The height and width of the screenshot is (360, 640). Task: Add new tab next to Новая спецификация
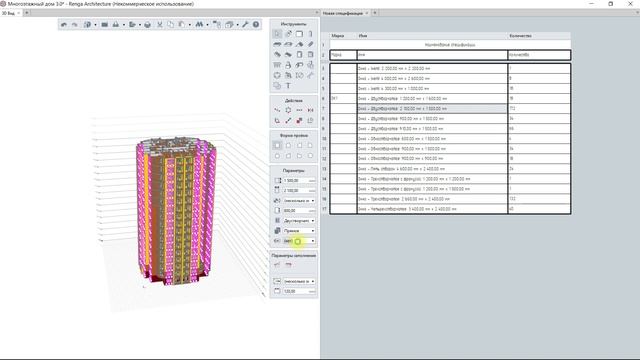[375, 13]
